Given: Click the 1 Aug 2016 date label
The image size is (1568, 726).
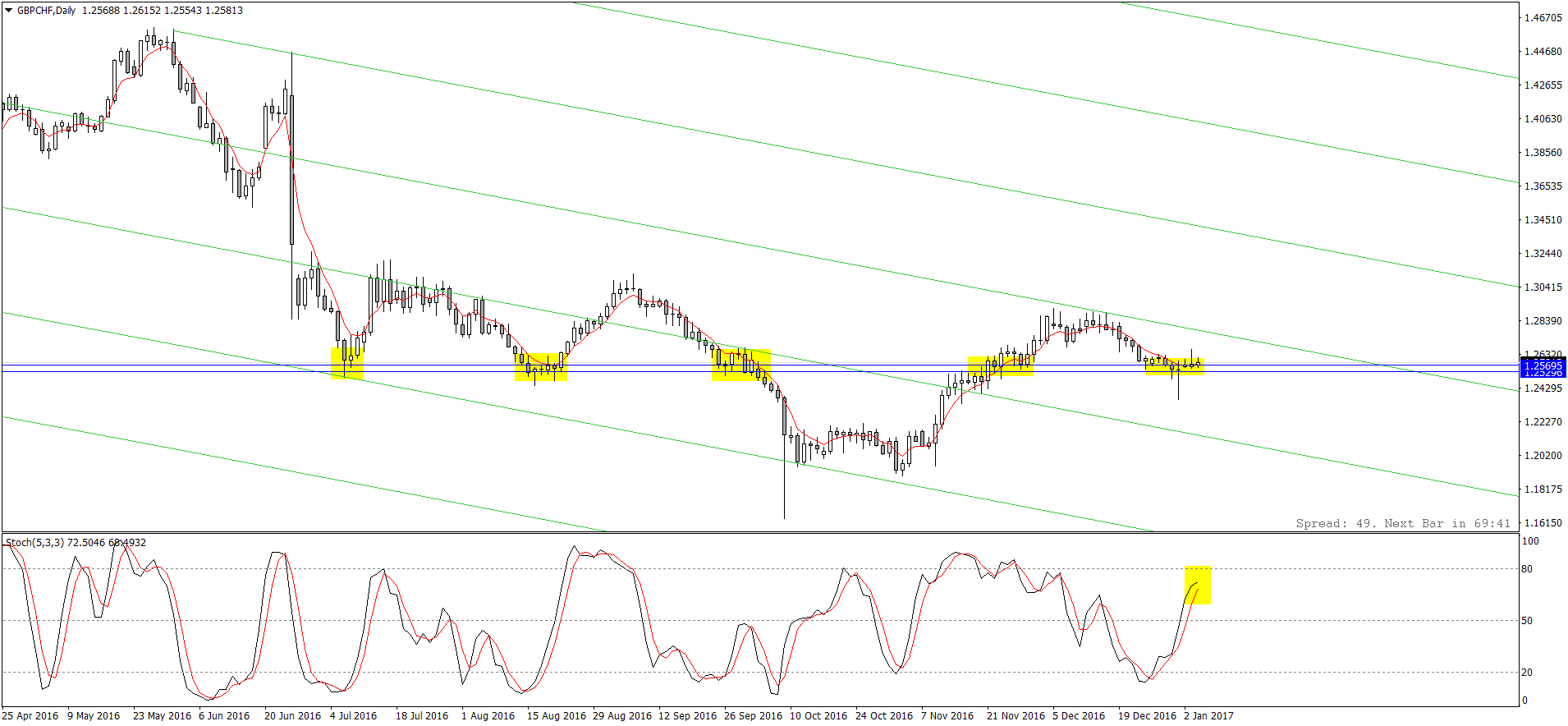Looking at the screenshot, I should pos(488,715).
